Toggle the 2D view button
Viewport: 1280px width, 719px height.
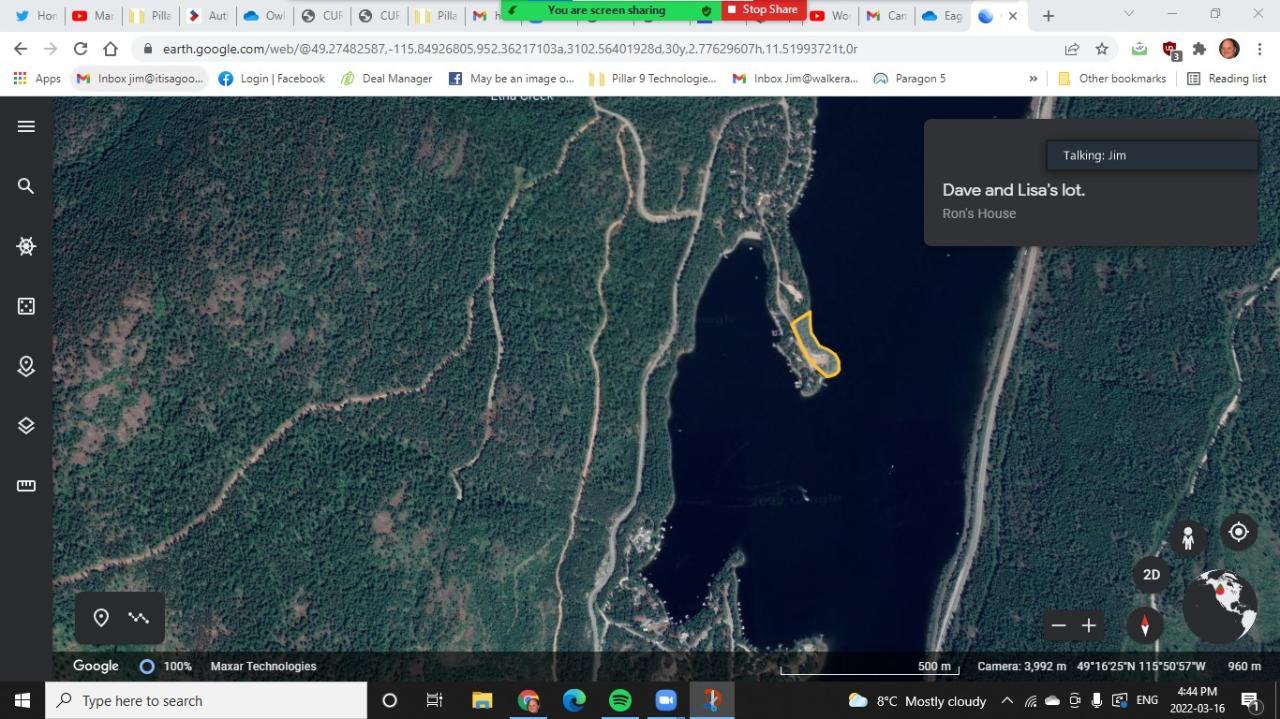(x=1151, y=574)
